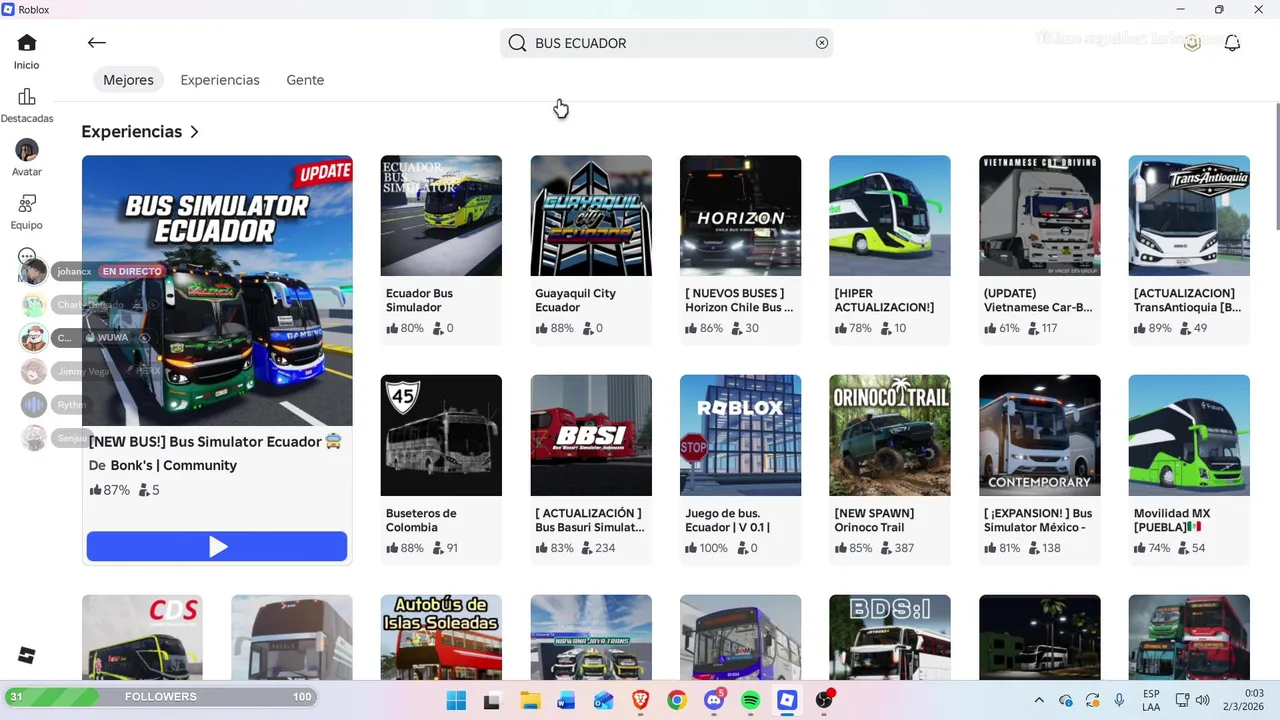This screenshot has width=1280, height=720.
Task: Open OBS Studio from taskbar
Action: click(825, 700)
